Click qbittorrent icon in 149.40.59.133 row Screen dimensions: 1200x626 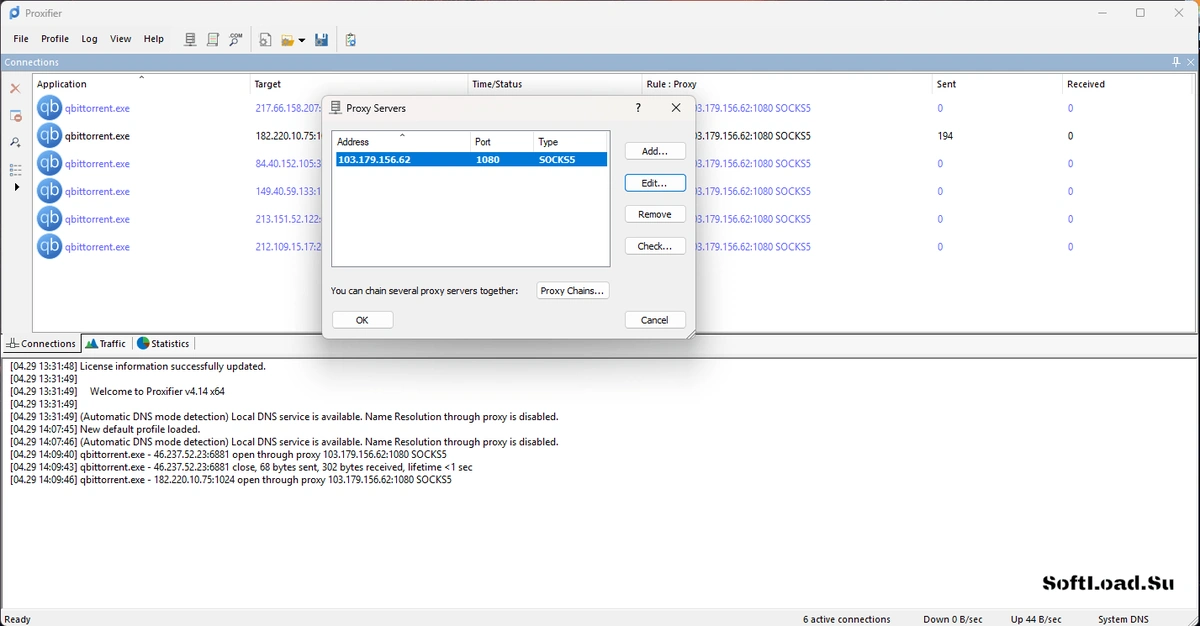pos(49,191)
